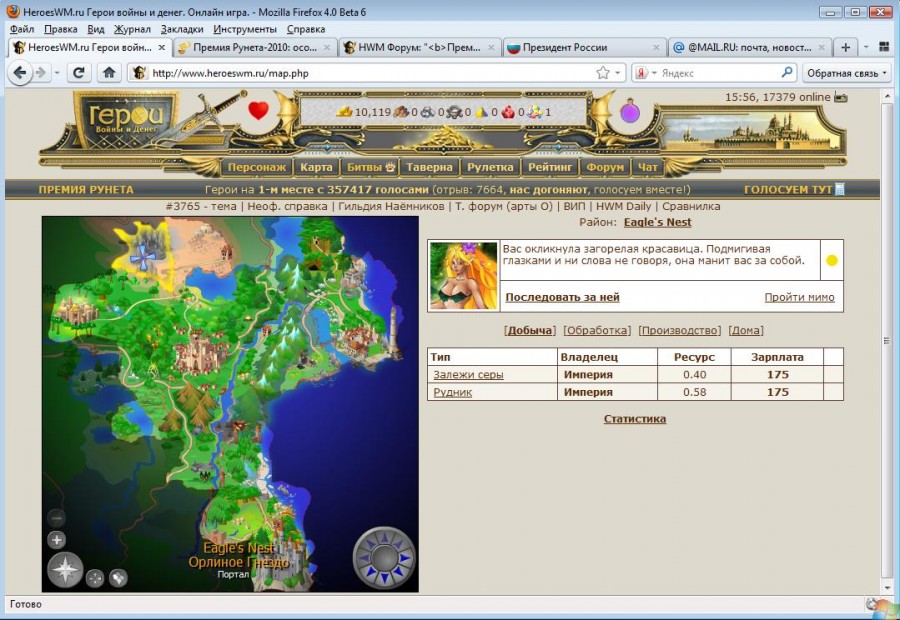Click the ore resource icon
Screen dimensions: 900x620
428,112
